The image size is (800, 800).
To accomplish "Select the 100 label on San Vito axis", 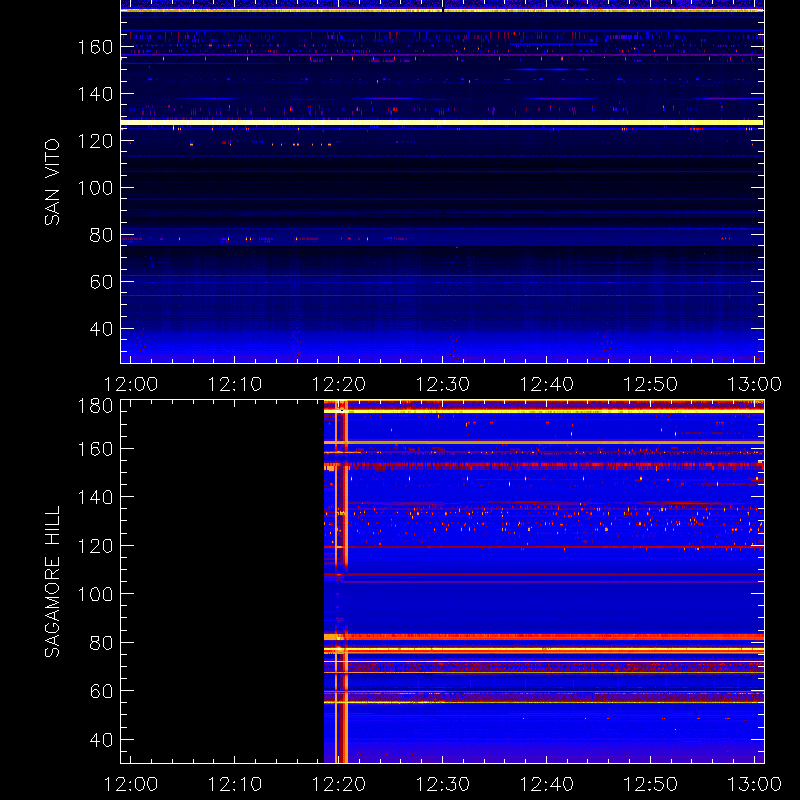I will pyautogui.click(x=95, y=188).
